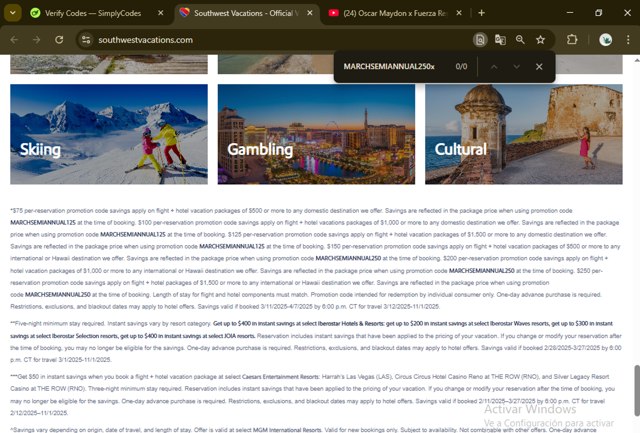The width and height of the screenshot is (640, 433).
Task: Switch to Oscar Maydon YouTube tab
Action: (x=396, y=13)
